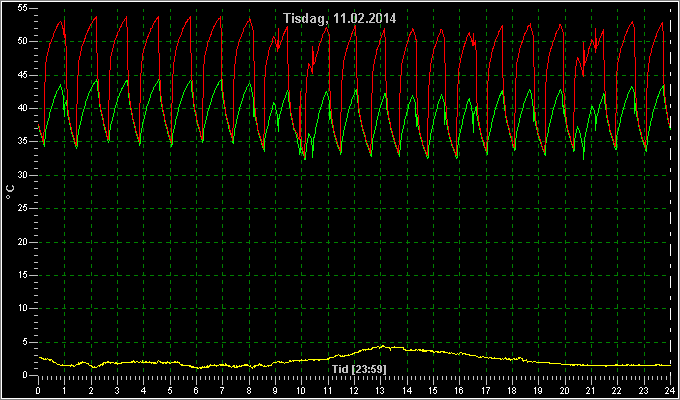
Task: Click hour 12 on the time axis
Action: point(354,389)
